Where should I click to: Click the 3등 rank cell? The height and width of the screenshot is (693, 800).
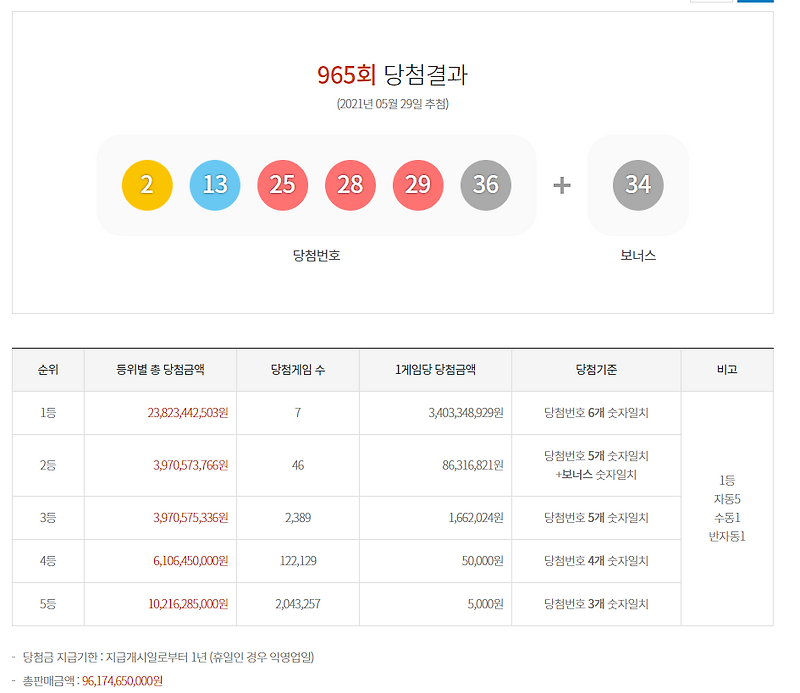[48, 518]
